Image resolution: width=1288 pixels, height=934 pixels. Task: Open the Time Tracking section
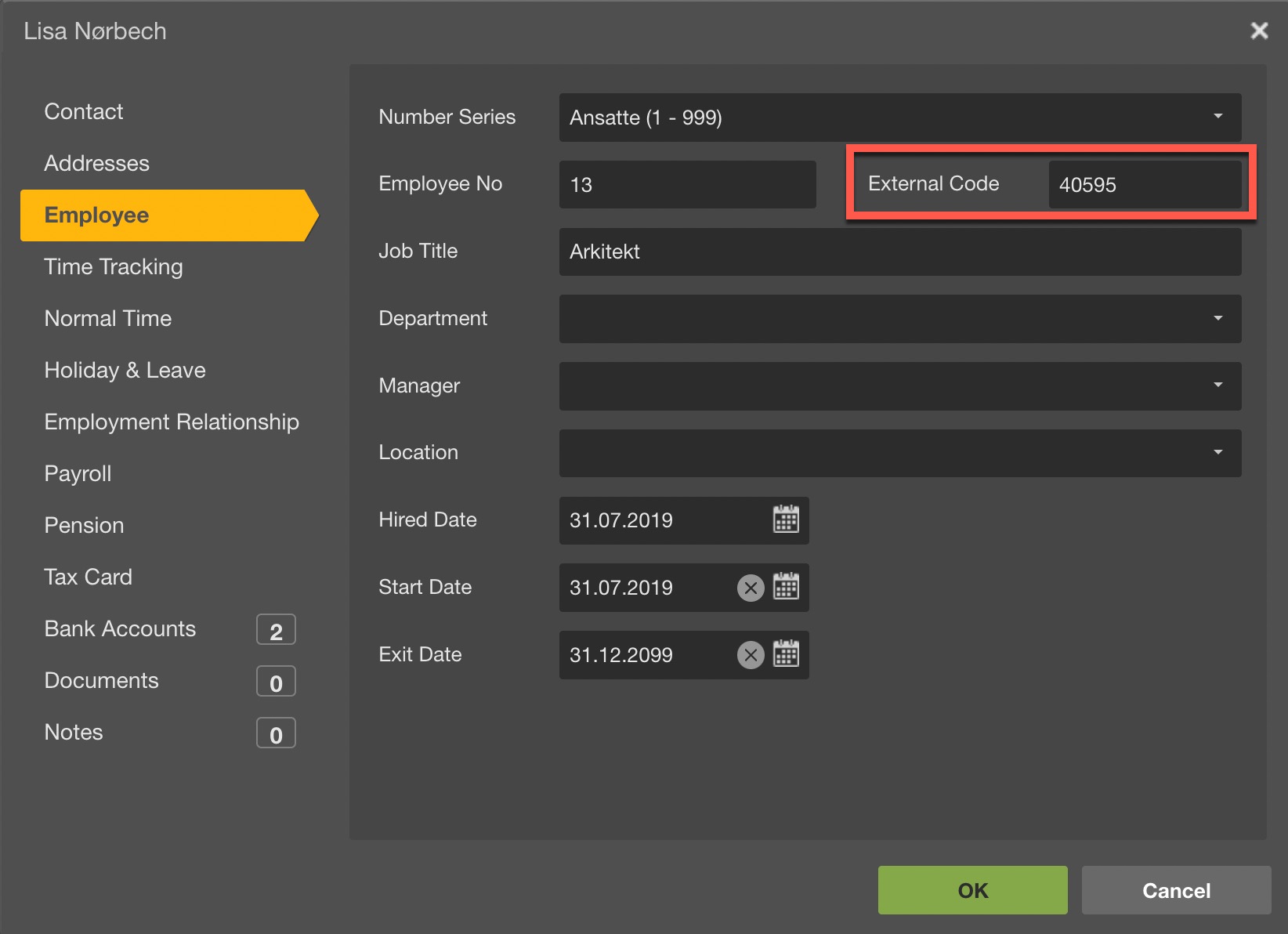click(x=114, y=266)
